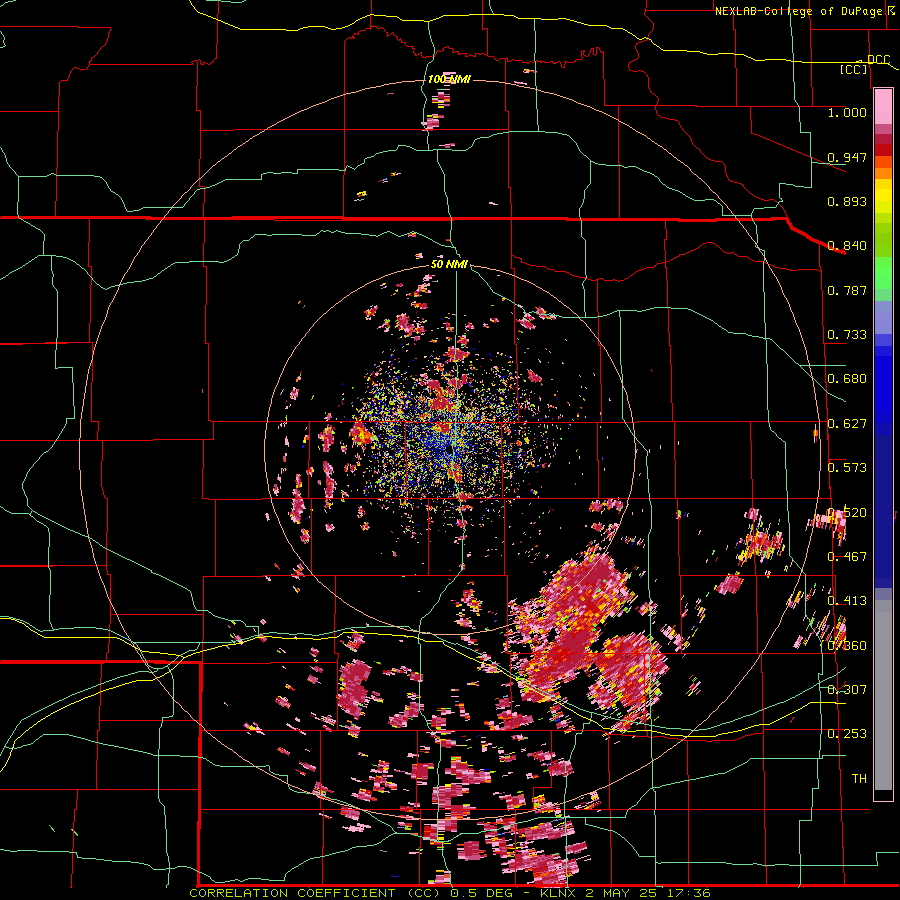This screenshot has width=900, height=900.
Task: Select the 0.413 color scale label
Action: point(847,601)
